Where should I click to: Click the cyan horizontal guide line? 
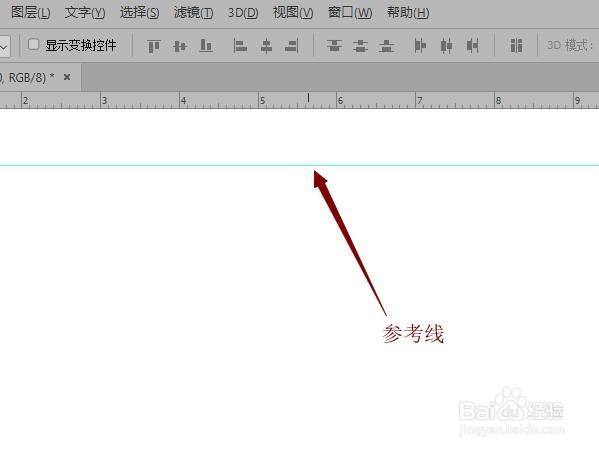click(x=300, y=165)
